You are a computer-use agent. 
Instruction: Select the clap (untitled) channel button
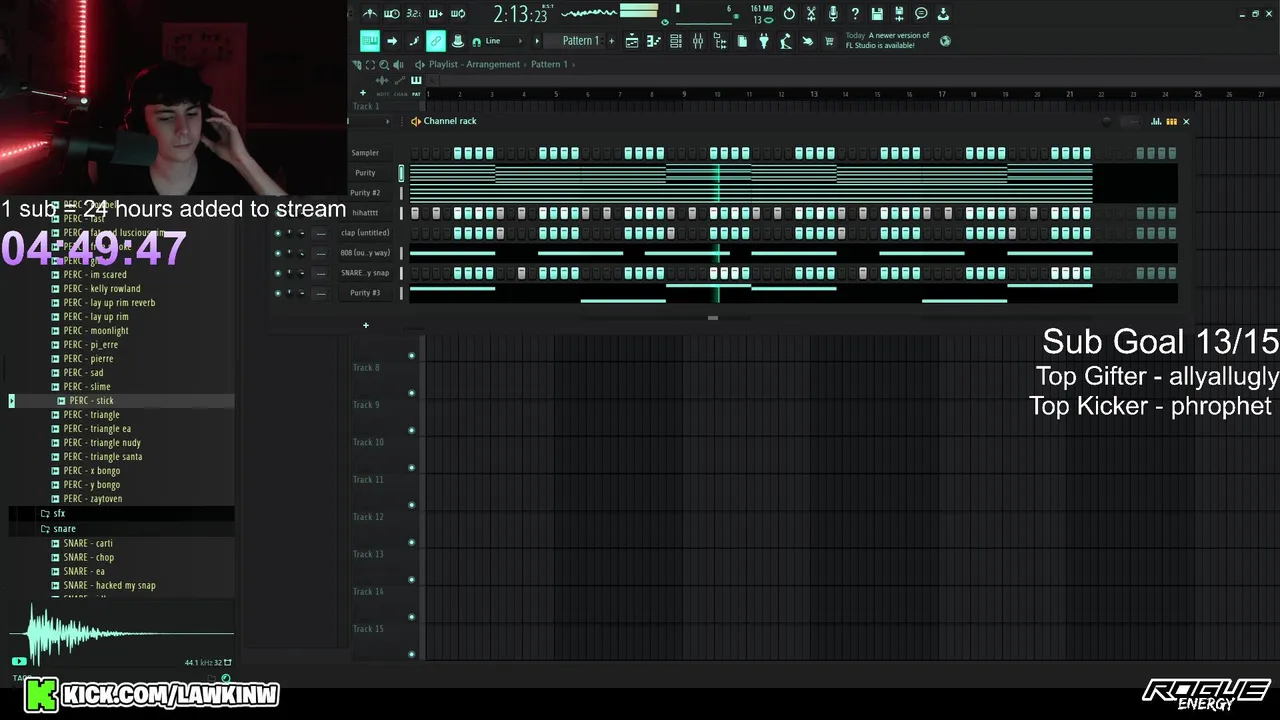pyautogui.click(x=365, y=233)
